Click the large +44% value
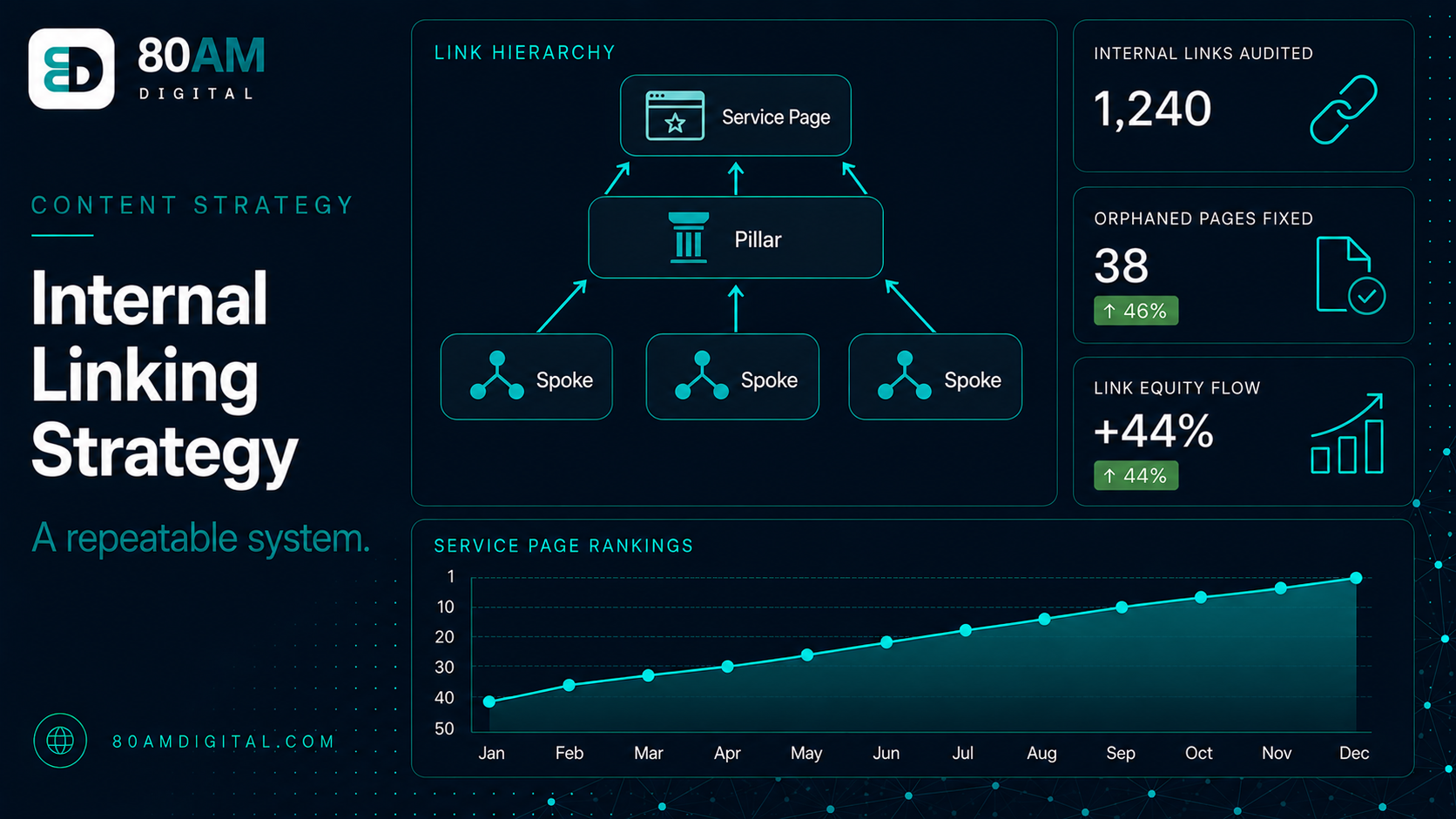This screenshot has width=1456, height=819. [1154, 431]
